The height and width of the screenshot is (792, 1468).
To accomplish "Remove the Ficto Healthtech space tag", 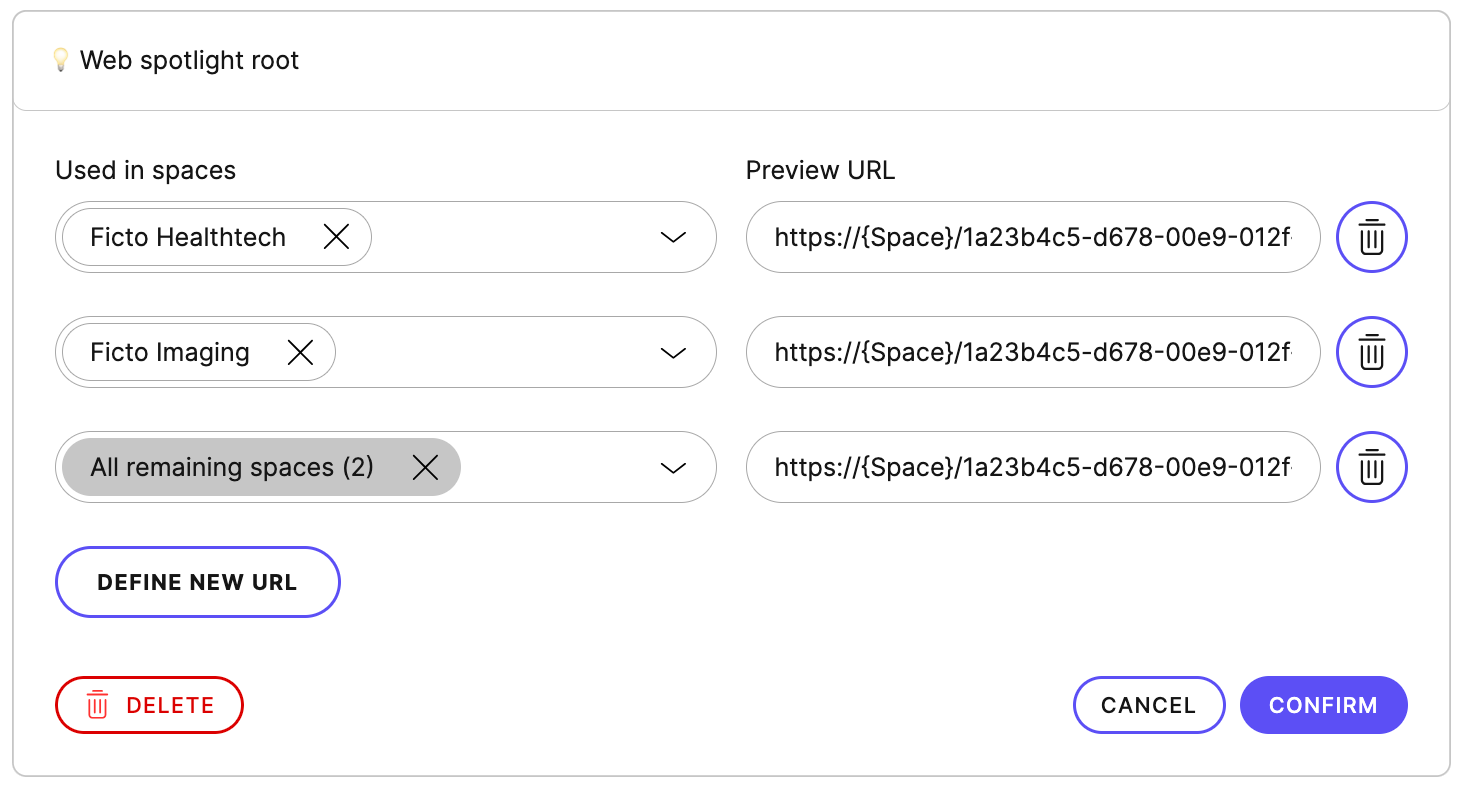I will [336, 237].
